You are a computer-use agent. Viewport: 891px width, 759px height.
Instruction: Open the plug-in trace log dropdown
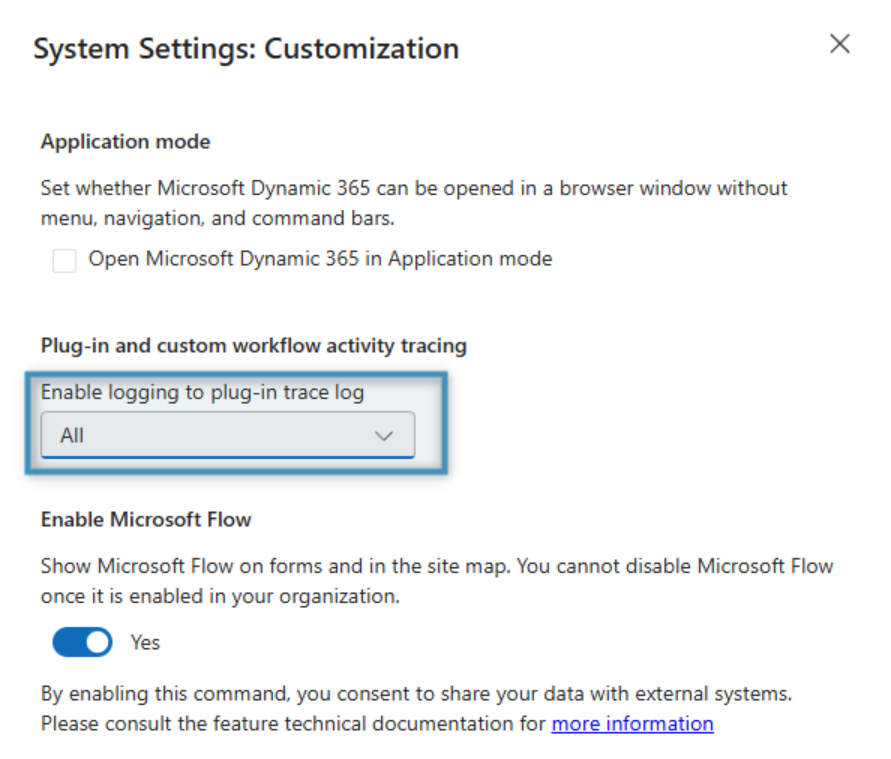coord(228,435)
